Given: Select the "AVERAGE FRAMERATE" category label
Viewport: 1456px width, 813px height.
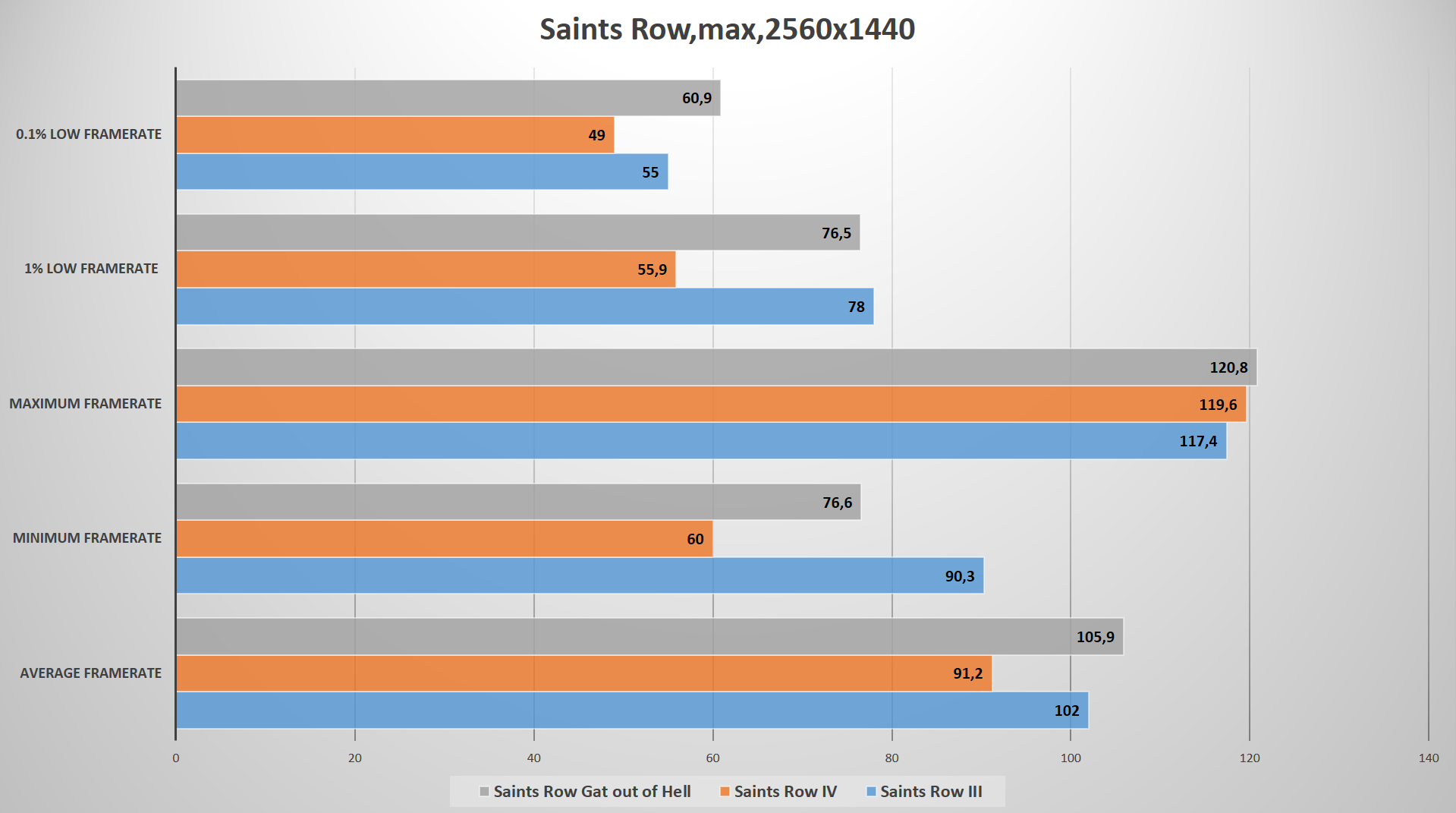Looking at the screenshot, I should pyautogui.click(x=90, y=673).
